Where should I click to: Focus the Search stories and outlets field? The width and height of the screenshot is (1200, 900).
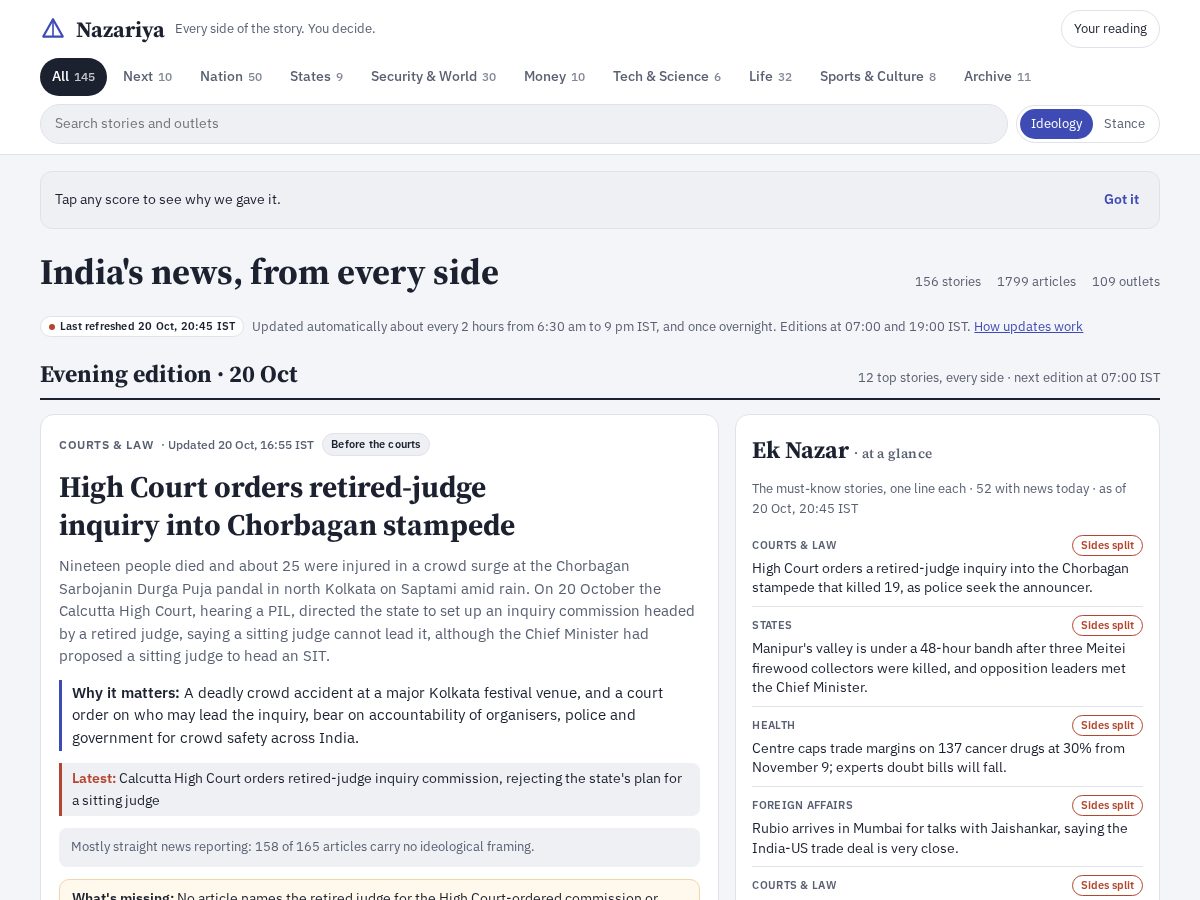524,124
